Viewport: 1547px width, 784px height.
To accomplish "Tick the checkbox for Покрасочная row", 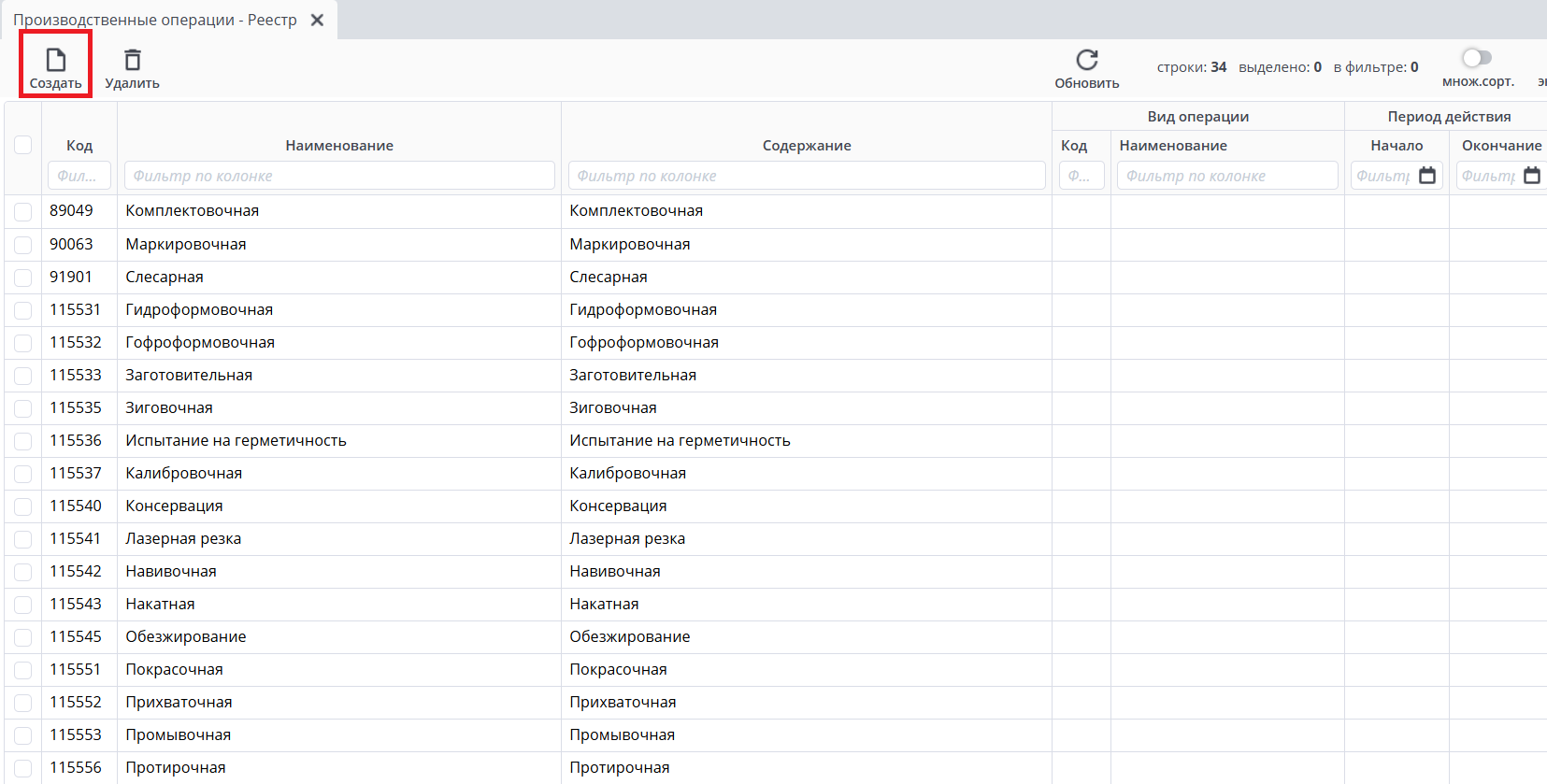I will (23, 670).
